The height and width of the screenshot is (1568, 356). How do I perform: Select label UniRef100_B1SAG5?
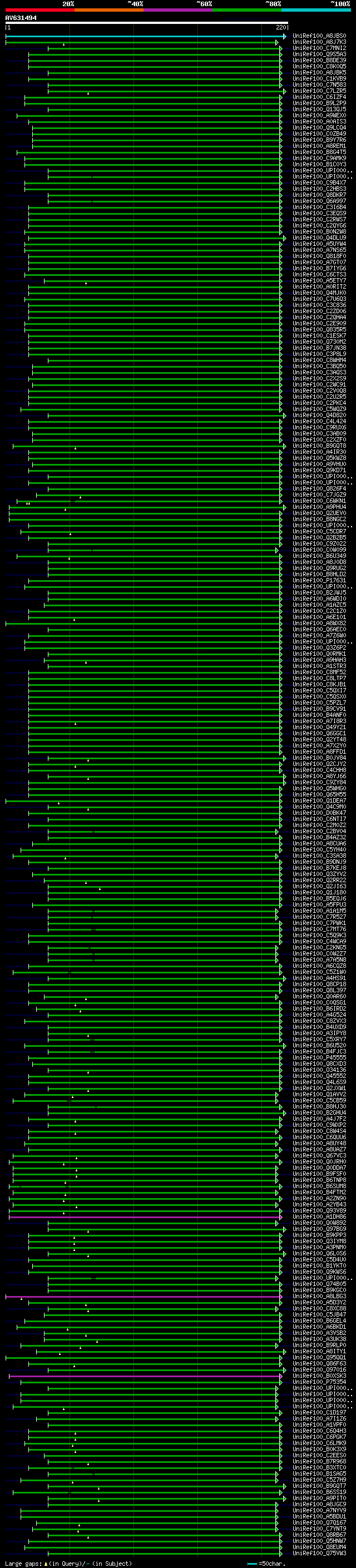pyautogui.click(x=319, y=1473)
